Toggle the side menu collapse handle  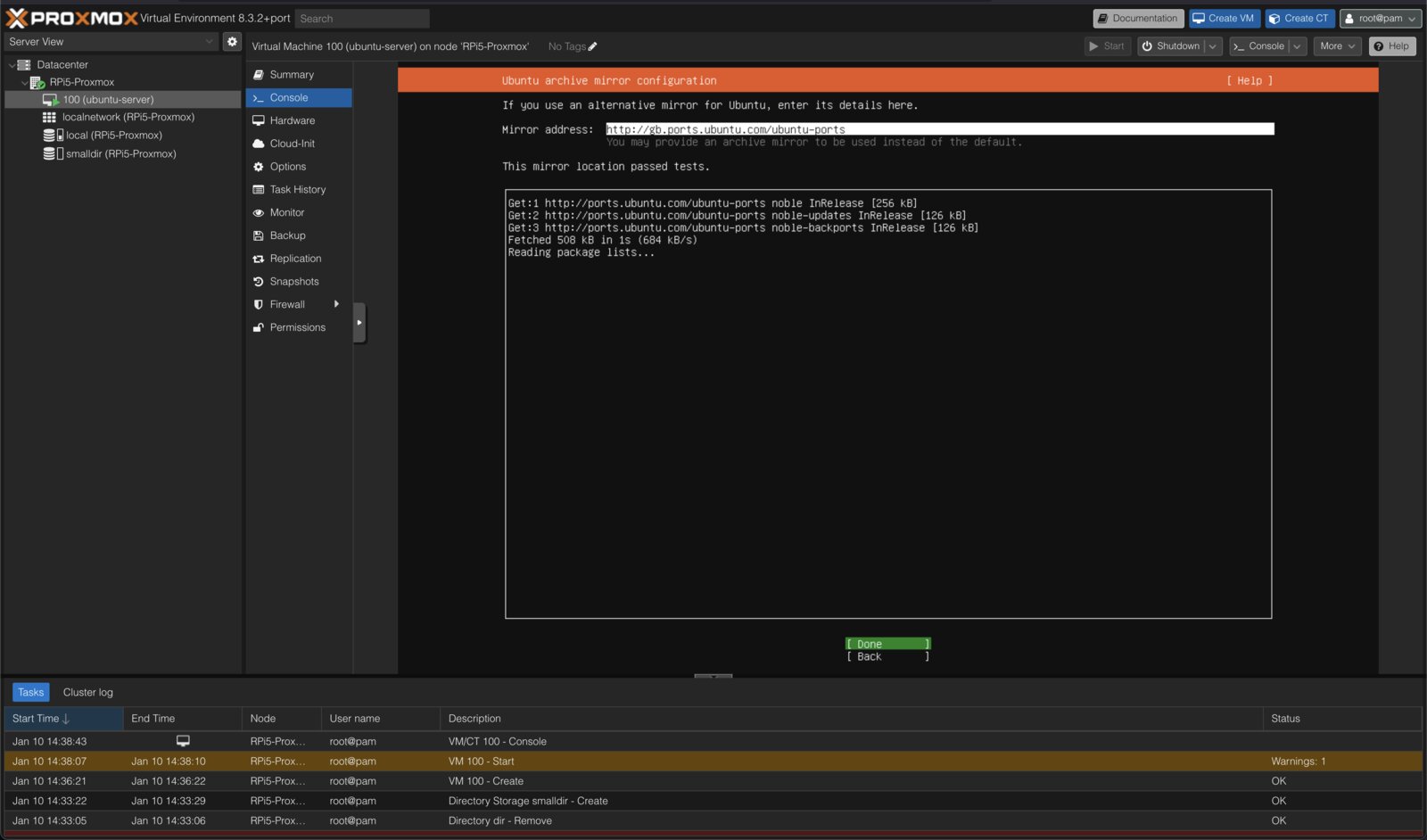click(x=359, y=323)
